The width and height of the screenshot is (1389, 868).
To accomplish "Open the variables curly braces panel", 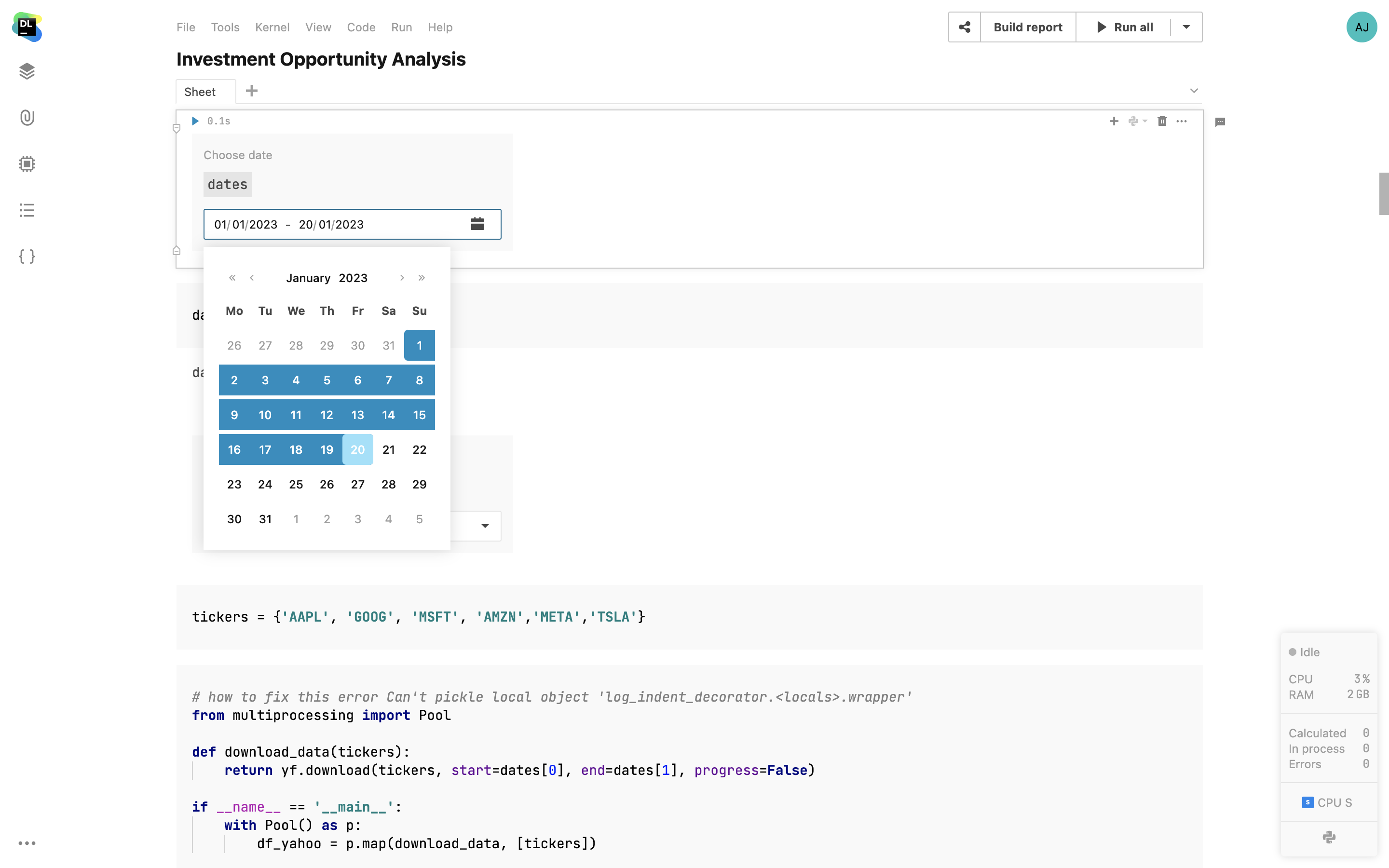I will [x=27, y=256].
